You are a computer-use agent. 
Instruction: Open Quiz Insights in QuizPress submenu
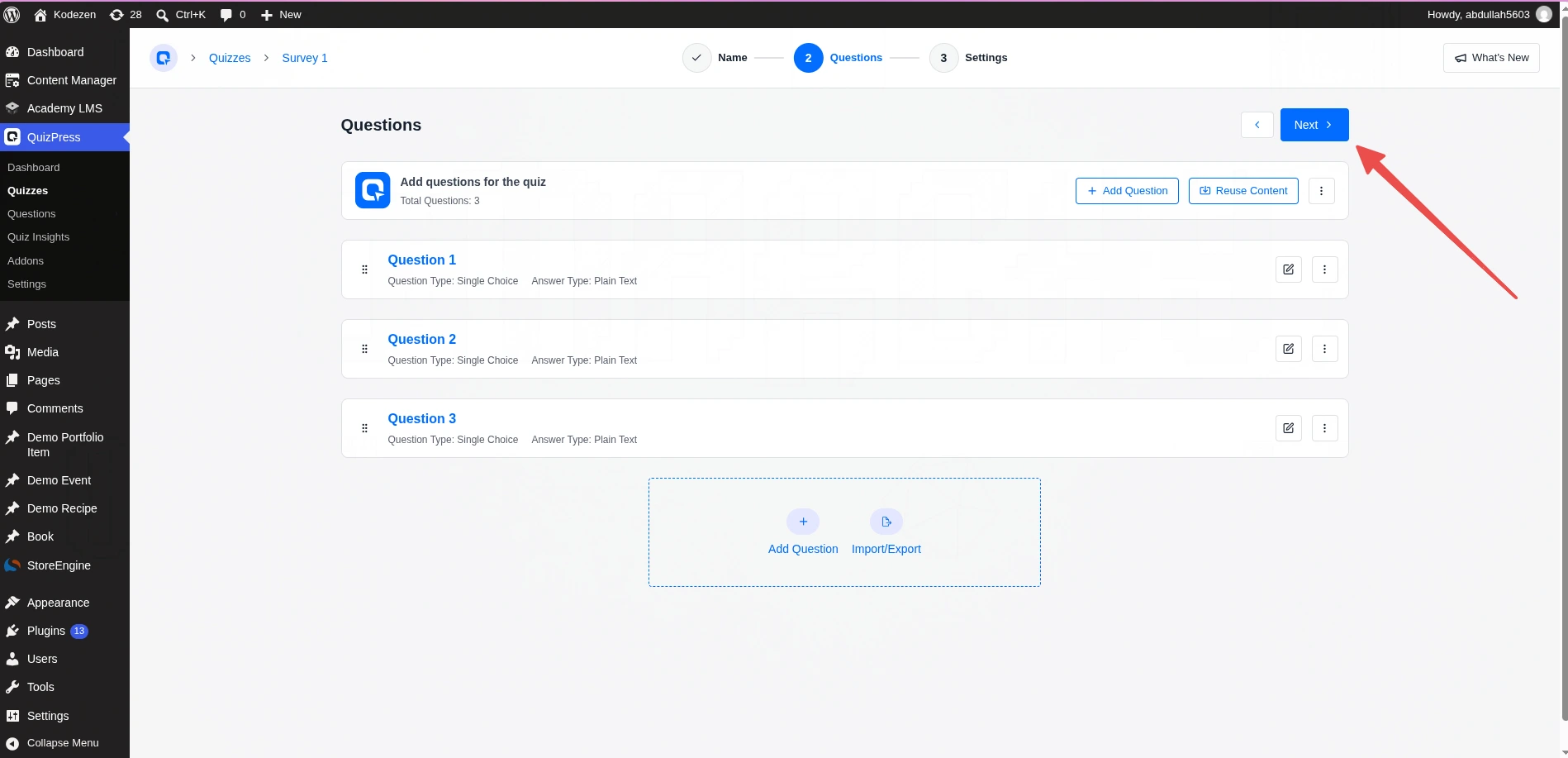[x=39, y=237]
